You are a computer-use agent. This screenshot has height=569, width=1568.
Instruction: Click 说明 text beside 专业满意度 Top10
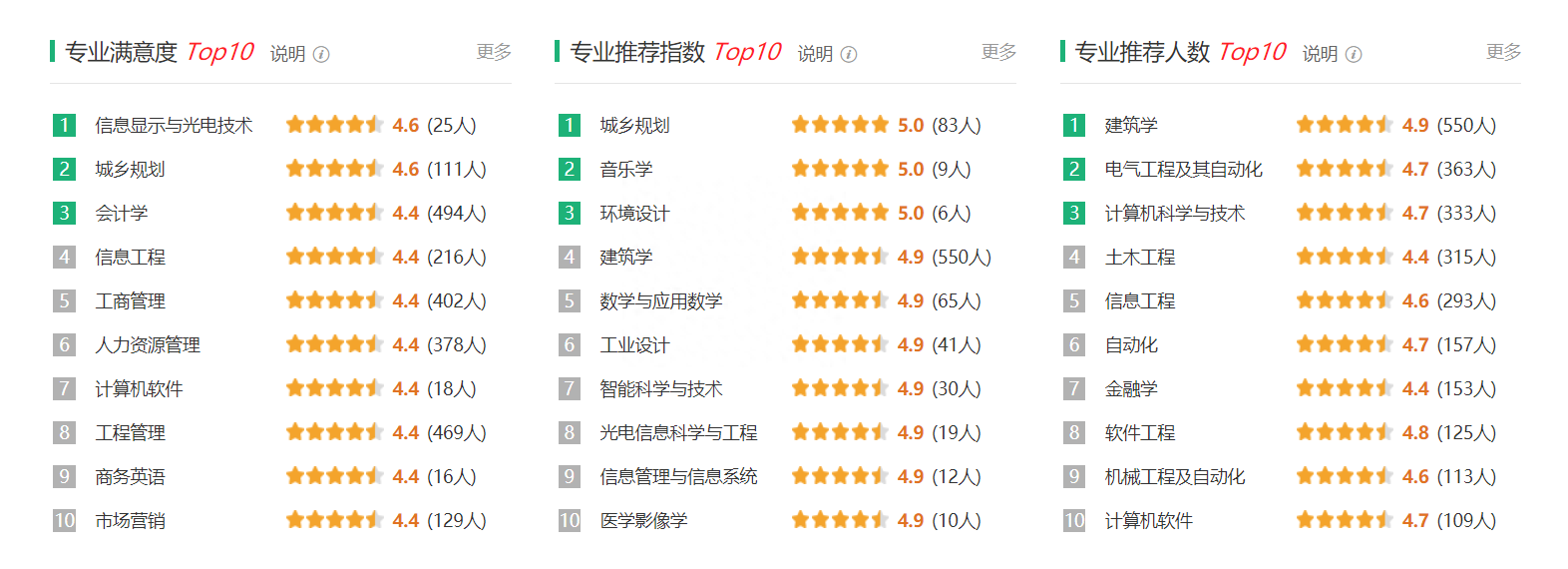point(288,54)
